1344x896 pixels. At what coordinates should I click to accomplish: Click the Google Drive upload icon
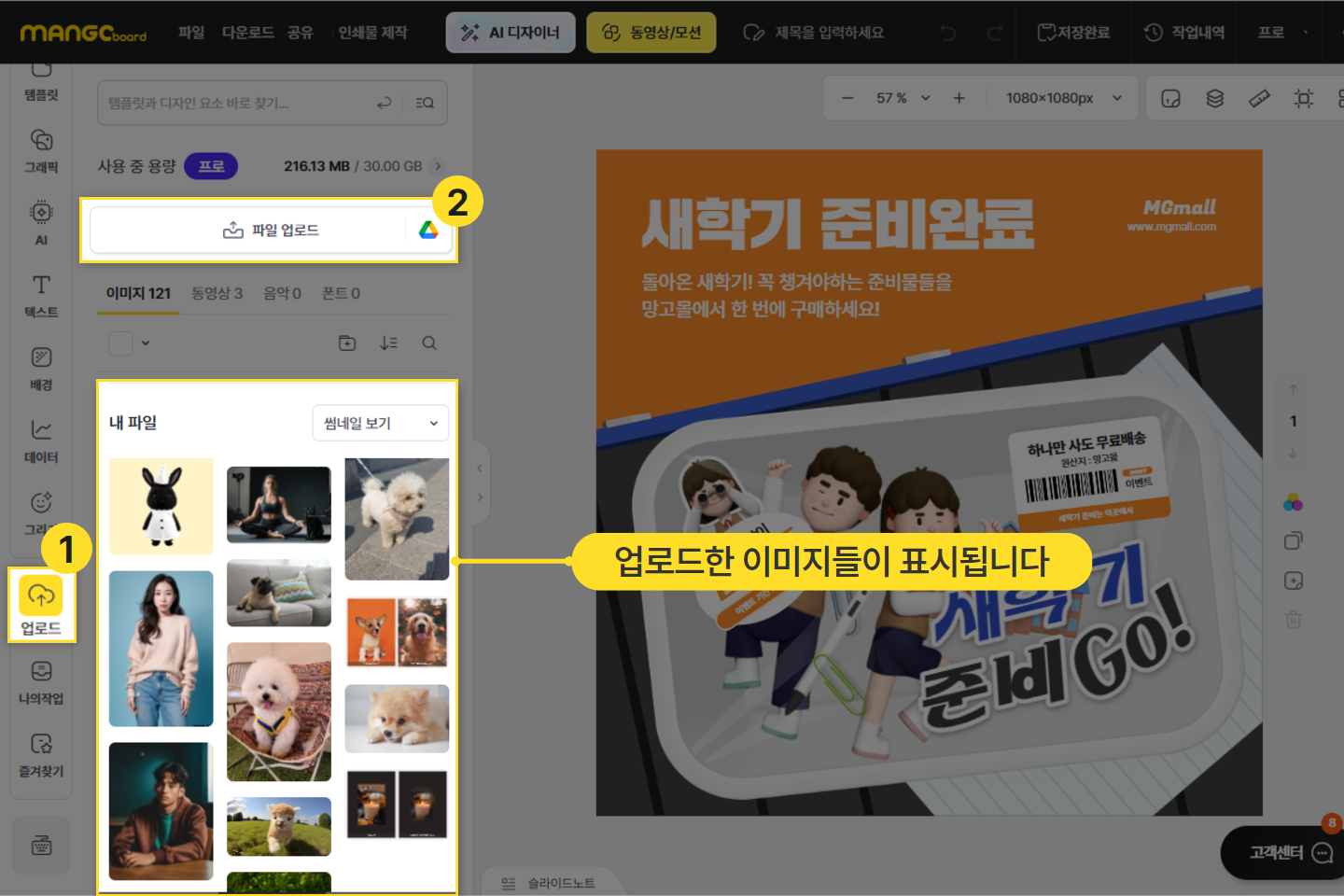point(428,231)
